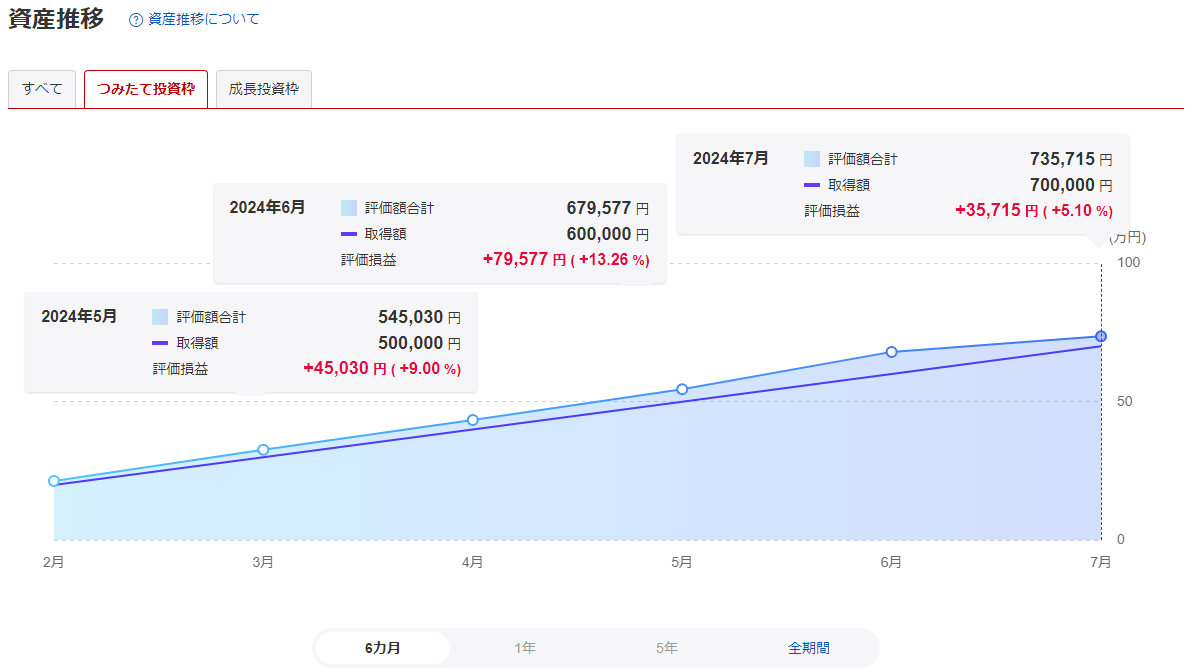This screenshot has height=670, width=1190.
Task: Select the 4月 data point circle on chart
Action: pyautogui.click(x=473, y=420)
